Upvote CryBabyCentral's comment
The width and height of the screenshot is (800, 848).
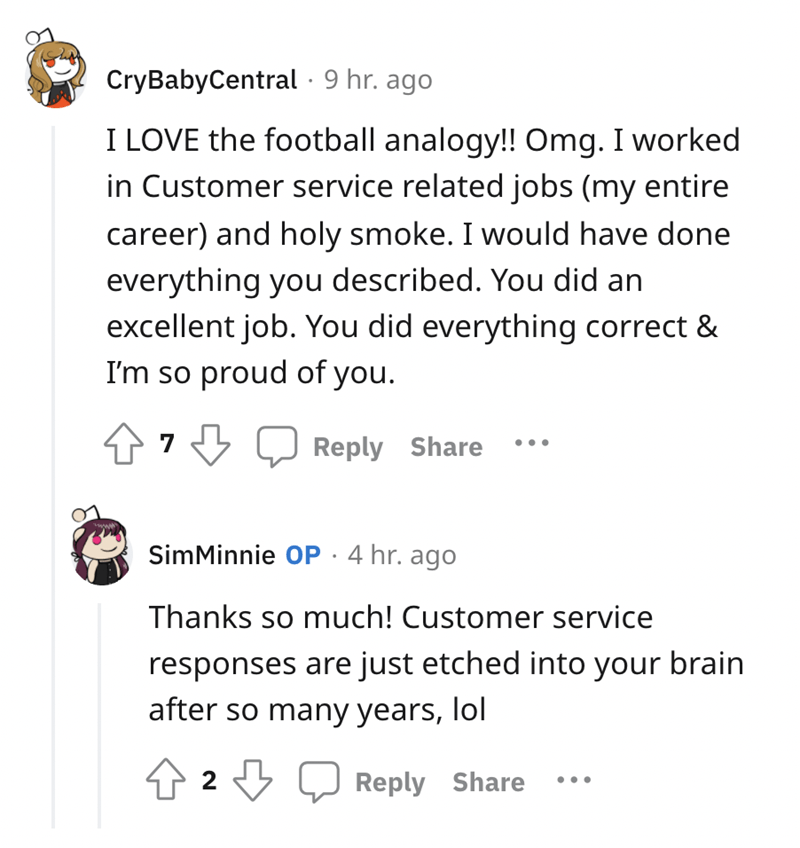point(123,446)
